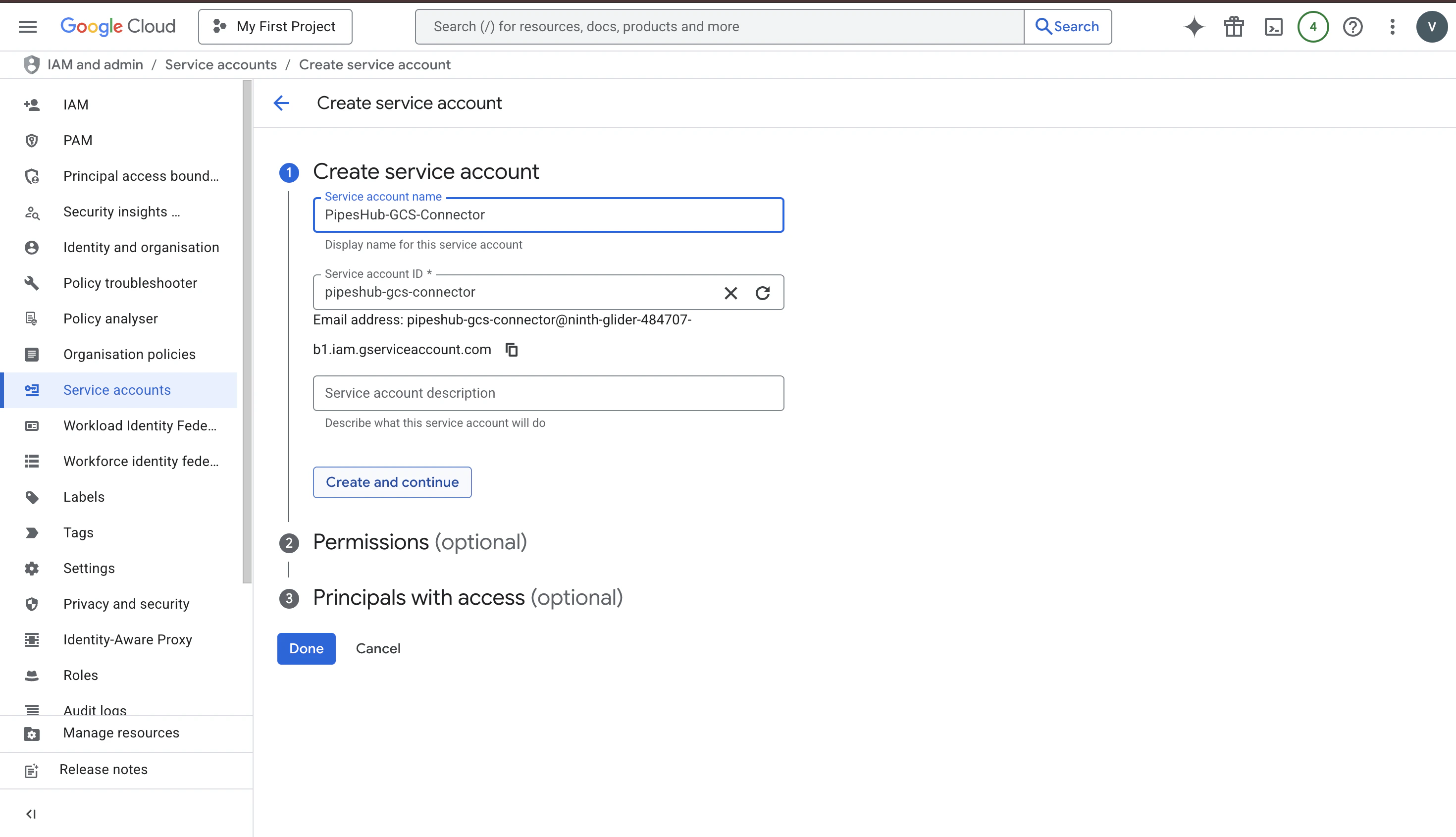Click the Organisation policies icon
The height and width of the screenshot is (837, 1456).
tap(32, 354)
